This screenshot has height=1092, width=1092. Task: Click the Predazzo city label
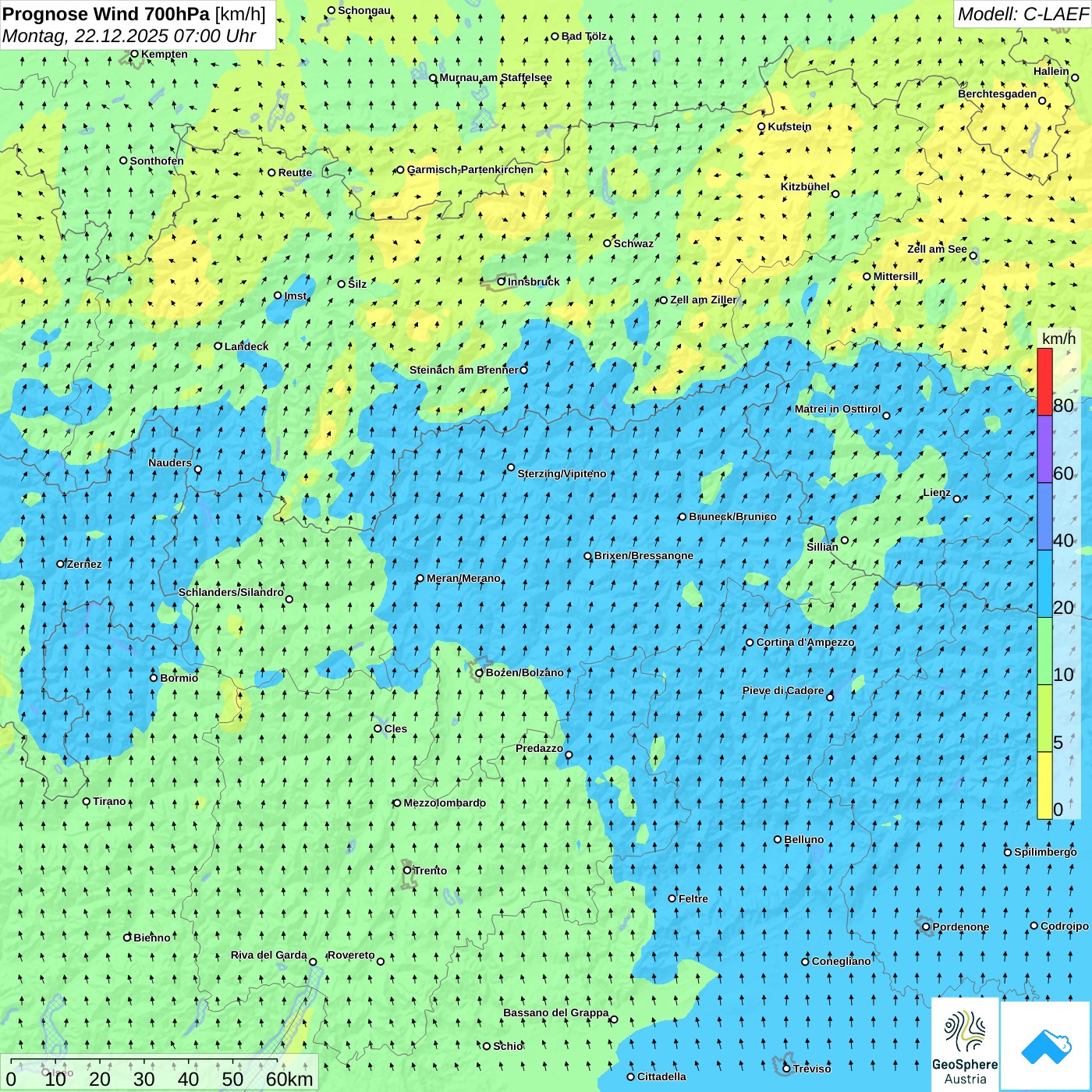tap(539, 748)
